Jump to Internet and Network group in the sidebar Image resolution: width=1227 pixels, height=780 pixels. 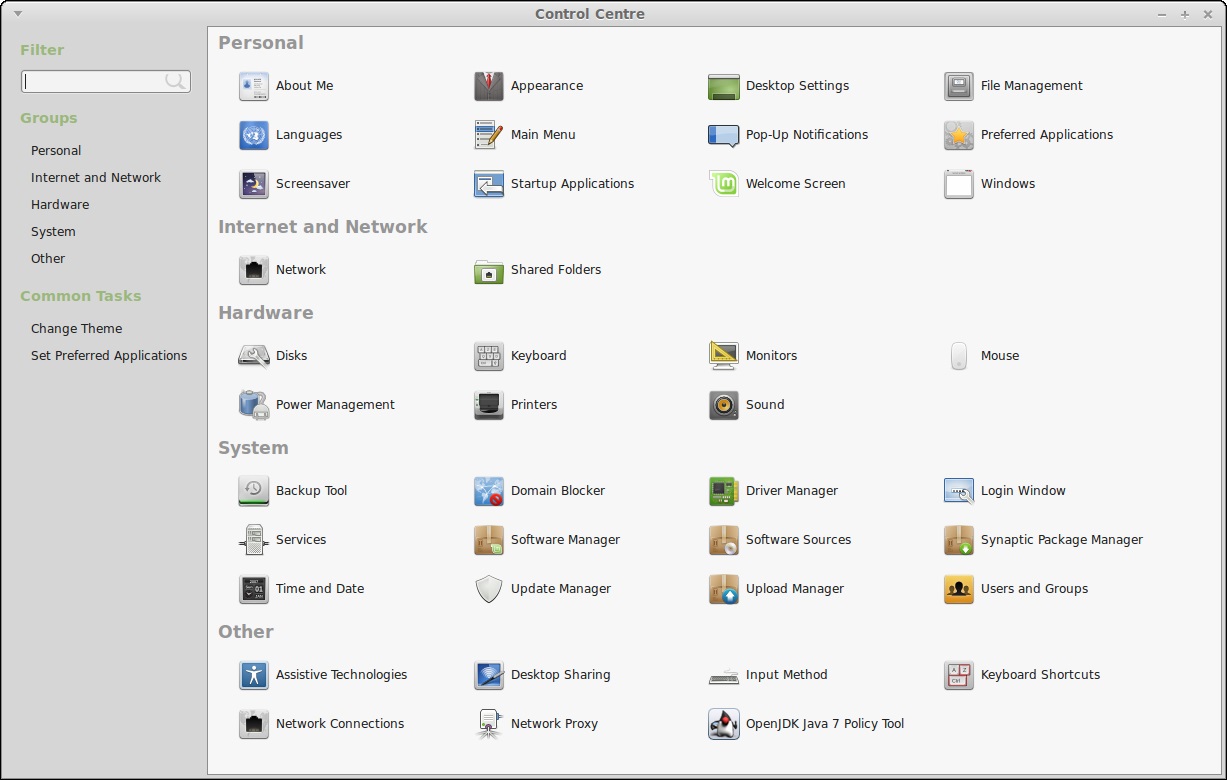96,178
